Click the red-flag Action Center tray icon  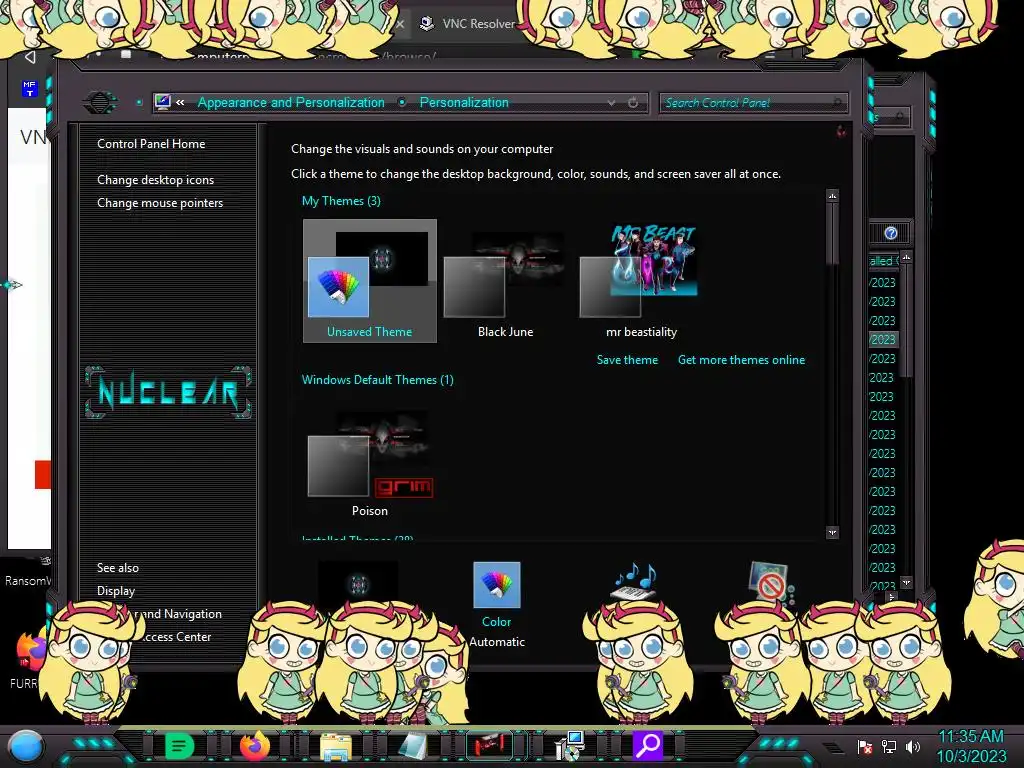(864, 746)
